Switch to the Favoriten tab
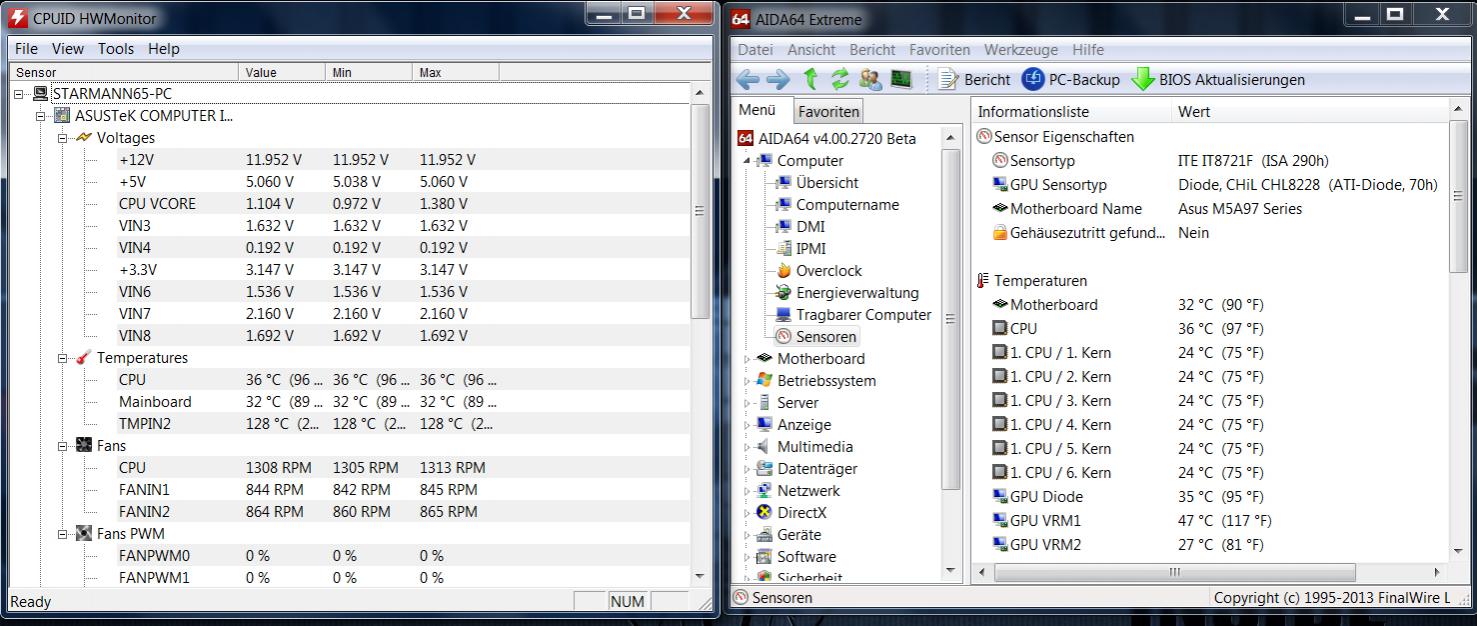 [x=828, y=112]
